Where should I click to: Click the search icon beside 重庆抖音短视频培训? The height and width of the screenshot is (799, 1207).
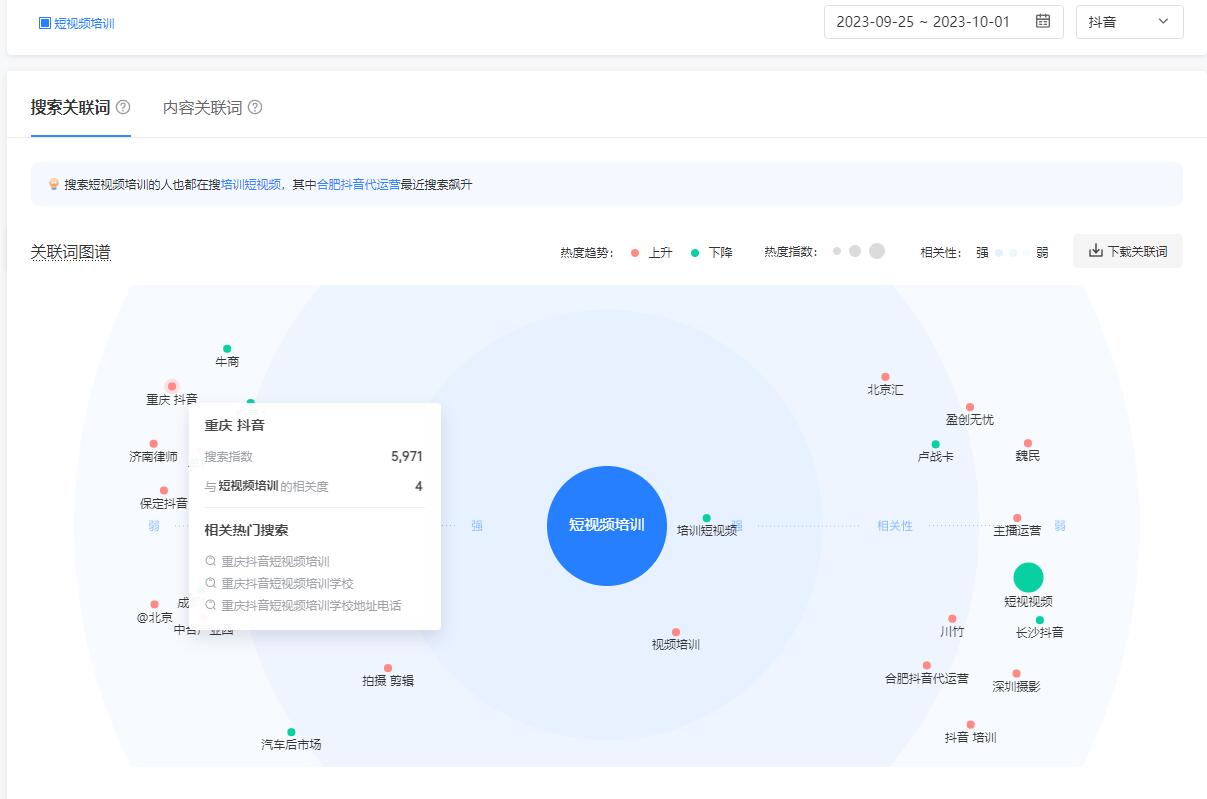point(211,561)
